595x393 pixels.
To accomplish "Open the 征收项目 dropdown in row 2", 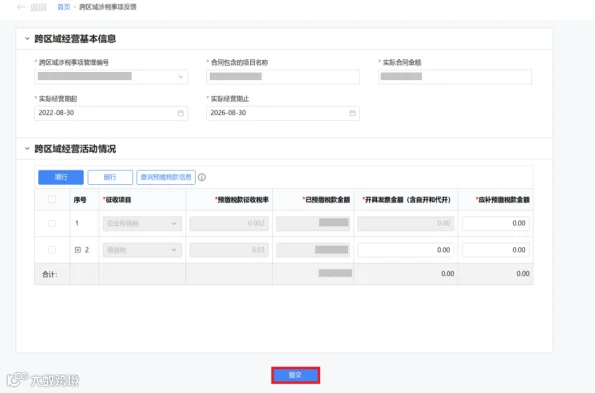I will click(x=142, y=250).
